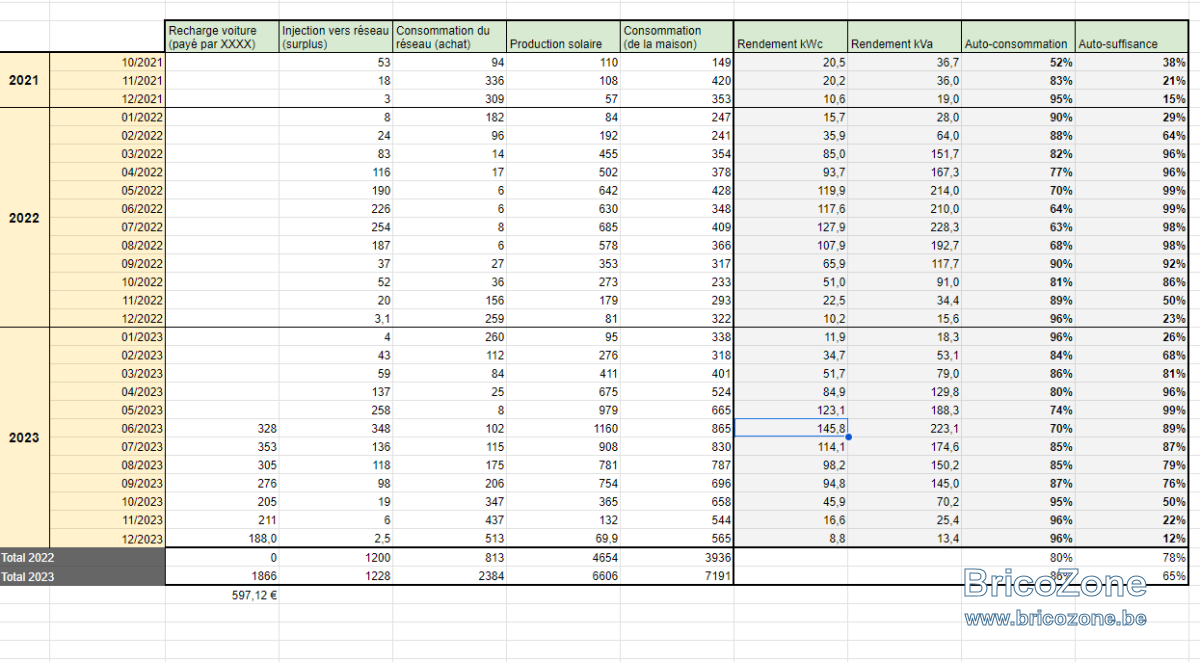Click the 642 production cell for 05/2022
Image resolution: width=1200 pixels, height=662 pixels.
(563, 190)
